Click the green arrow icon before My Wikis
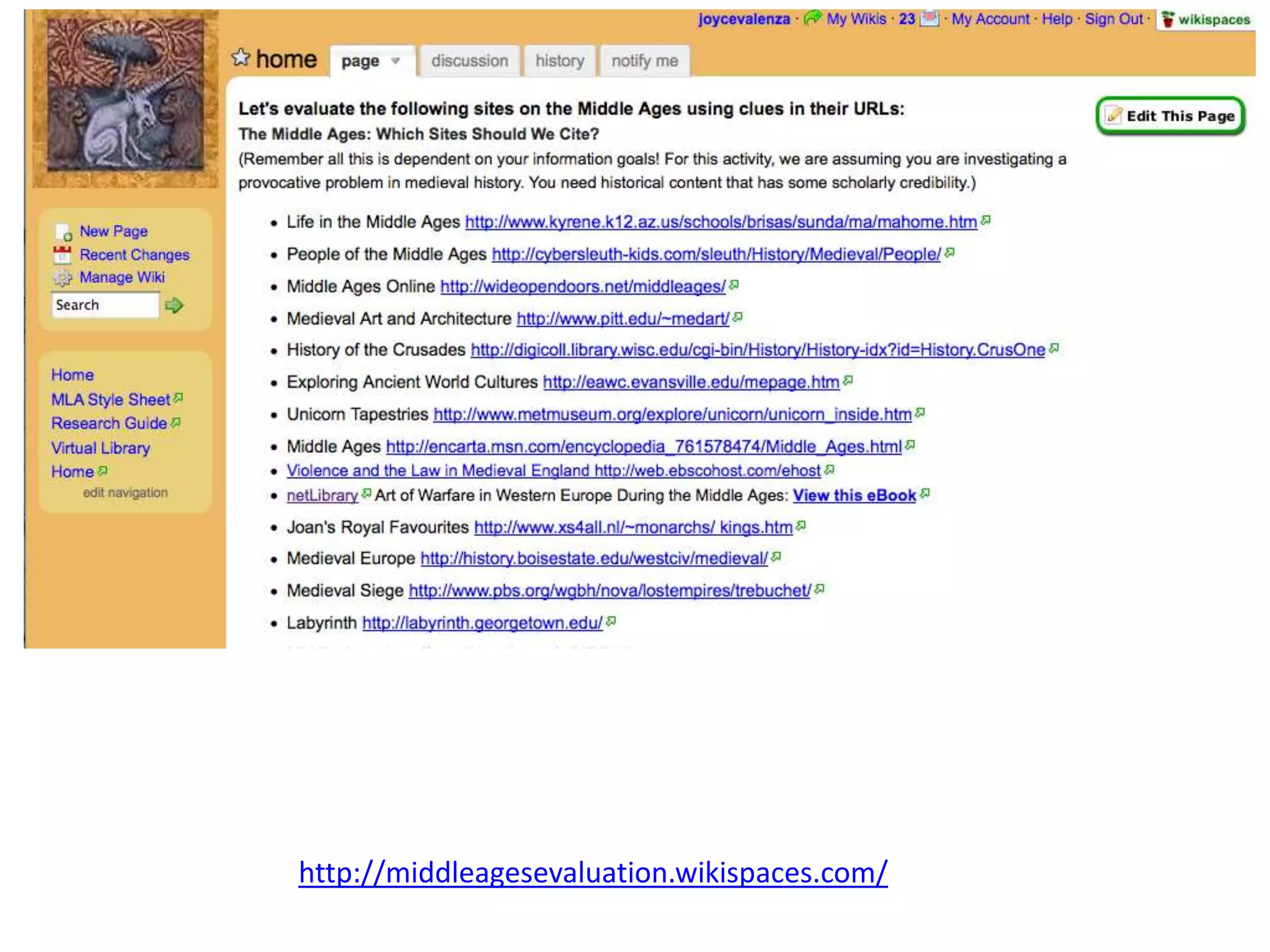Viewport: 1270px width, 952px height. [x=812, y=18]
